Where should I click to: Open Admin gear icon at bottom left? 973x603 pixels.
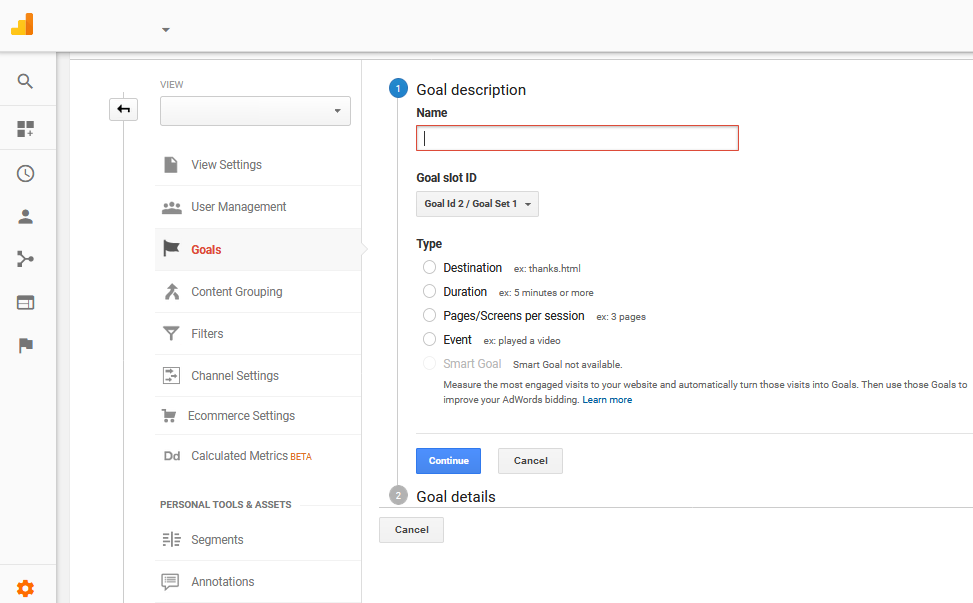point(25,588)
